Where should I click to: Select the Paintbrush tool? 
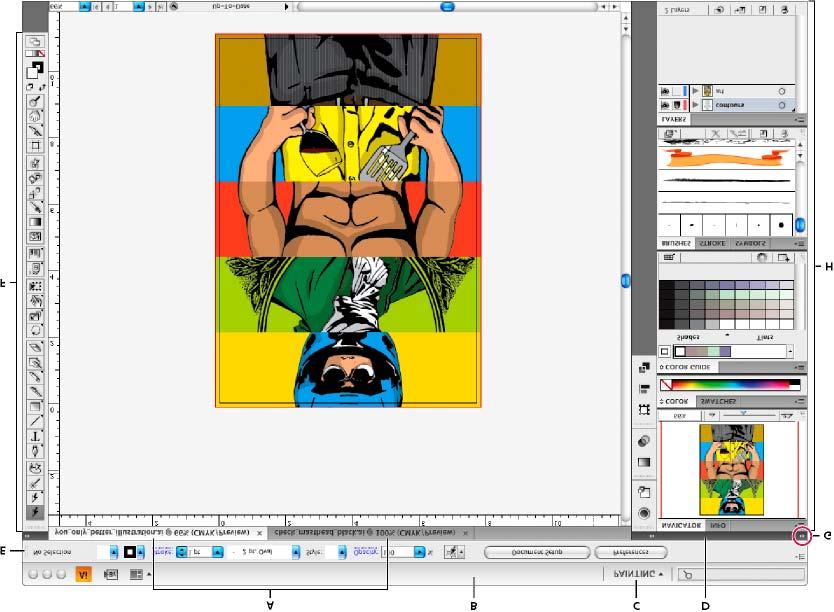[x=35, y=392]
